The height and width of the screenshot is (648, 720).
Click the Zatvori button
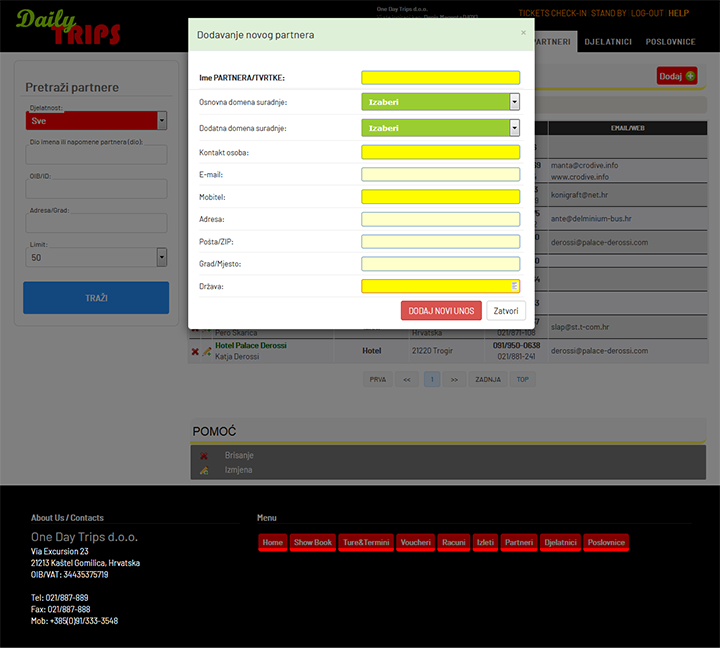505,311
